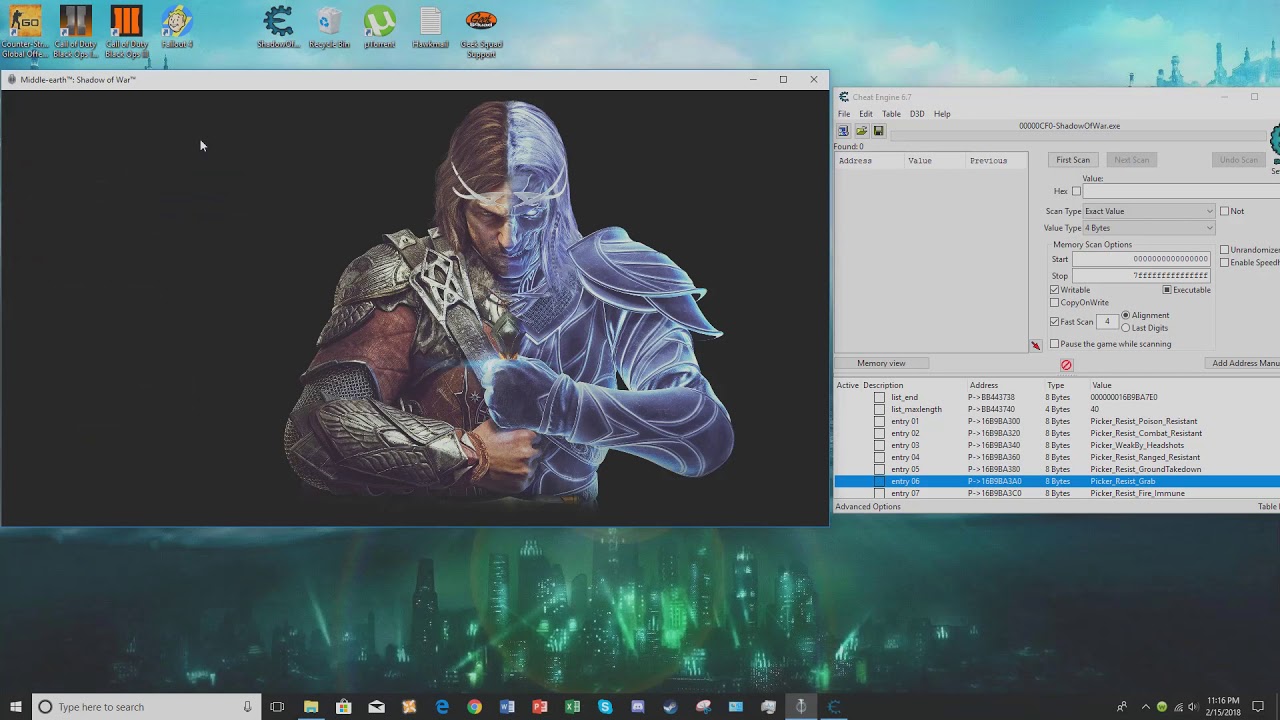Click the Fast Scan alignment value field
This screenshot has height=720, width=1280.
[x=1107, y=322]
